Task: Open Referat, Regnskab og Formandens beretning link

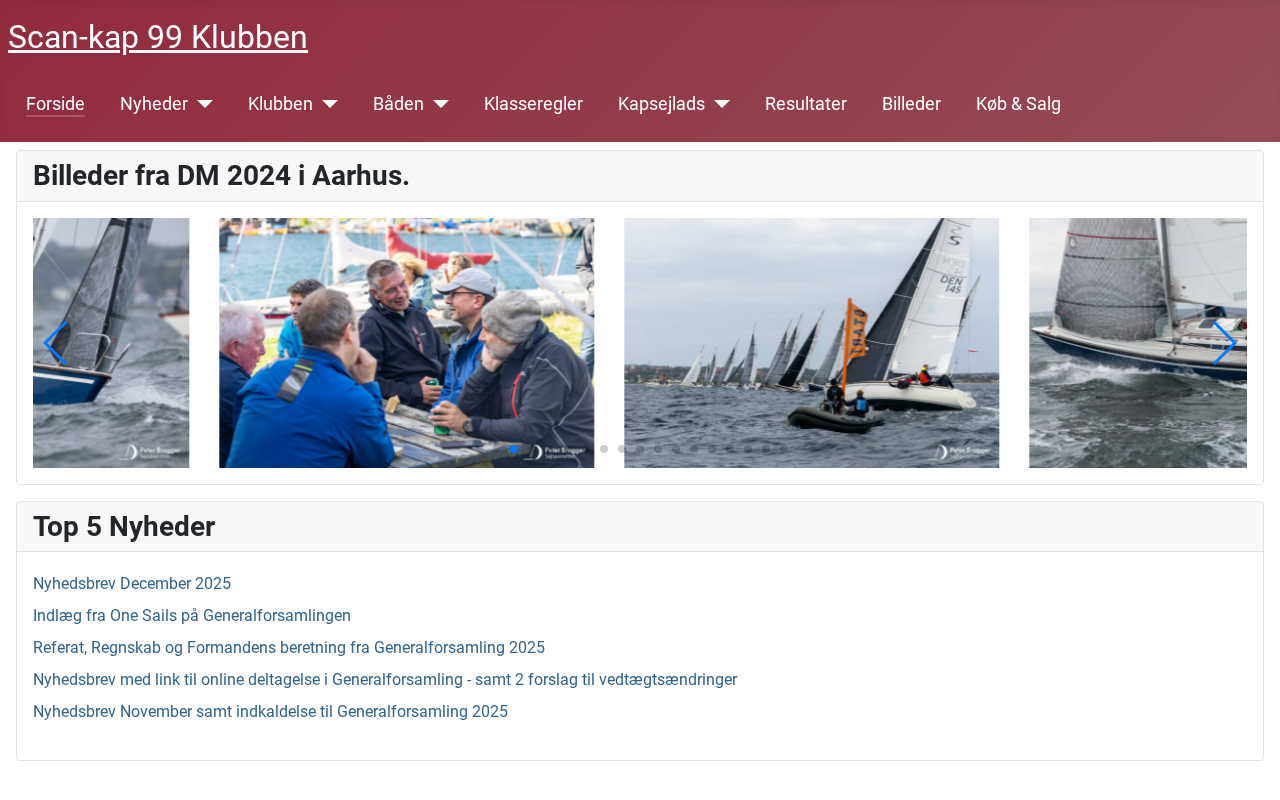Action: tap(289, 648)
